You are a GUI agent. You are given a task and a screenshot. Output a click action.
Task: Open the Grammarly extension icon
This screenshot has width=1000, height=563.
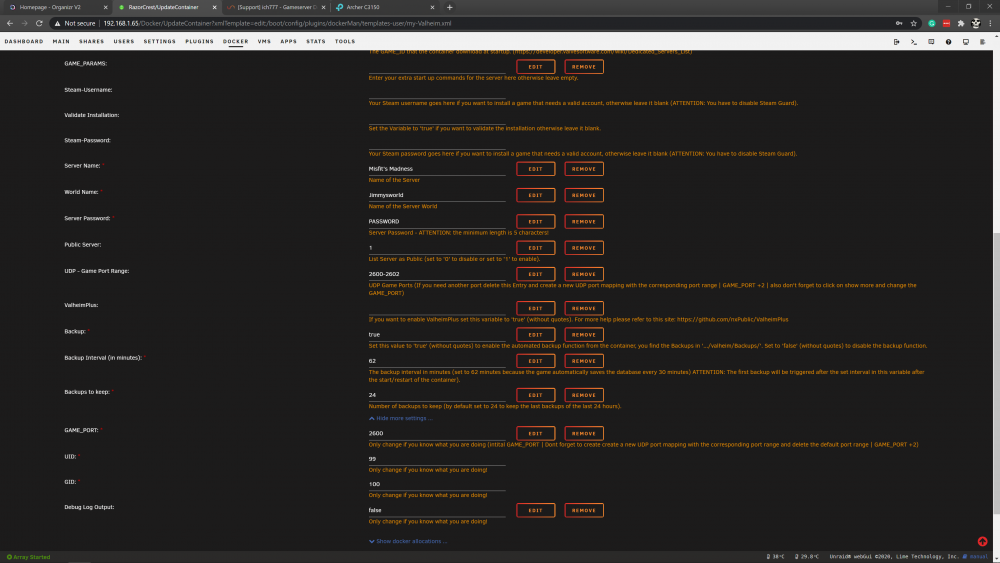point(932,24)
